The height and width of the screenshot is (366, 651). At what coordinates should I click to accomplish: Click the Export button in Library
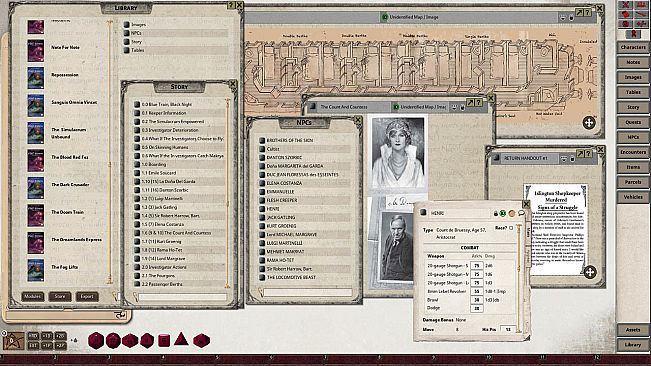[x=87, y=296]
